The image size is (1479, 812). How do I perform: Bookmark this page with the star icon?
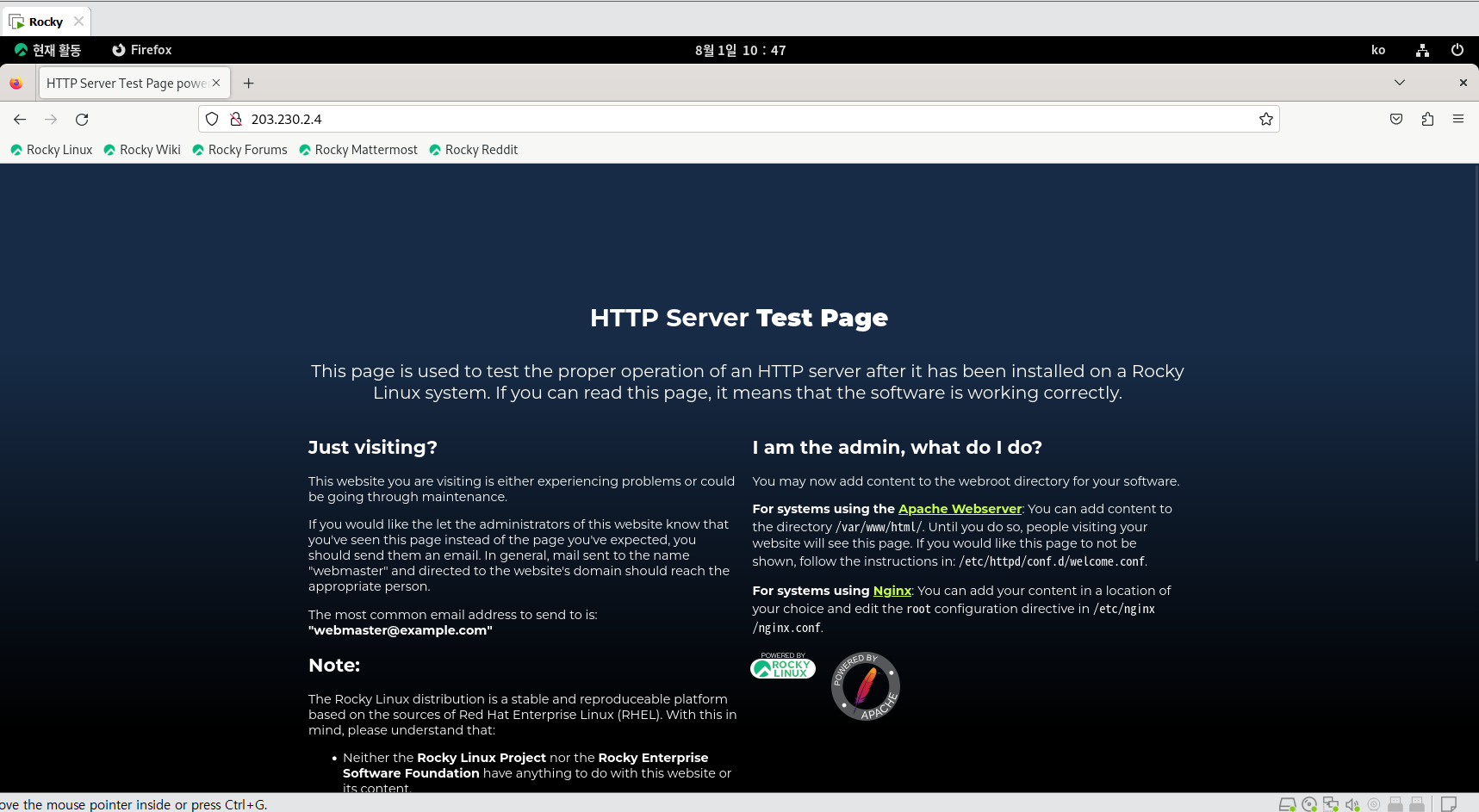point(1265,120)
